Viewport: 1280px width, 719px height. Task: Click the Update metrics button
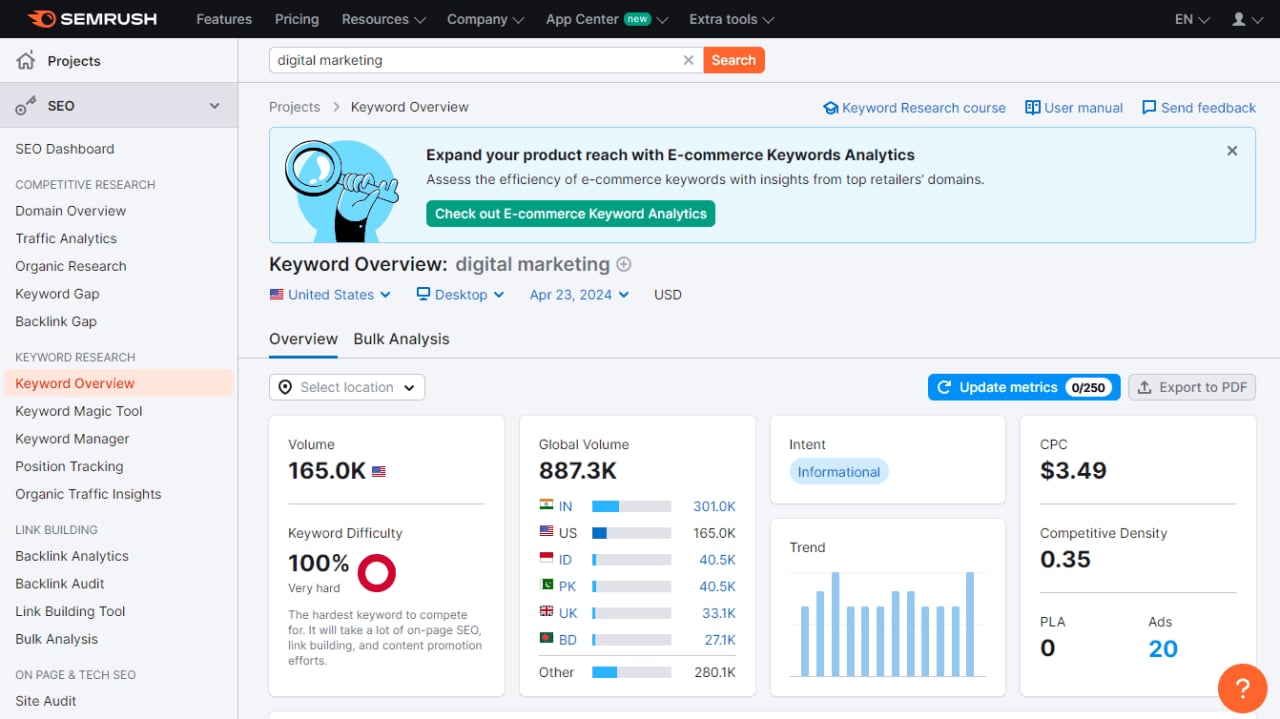[x=1024, y=387]
